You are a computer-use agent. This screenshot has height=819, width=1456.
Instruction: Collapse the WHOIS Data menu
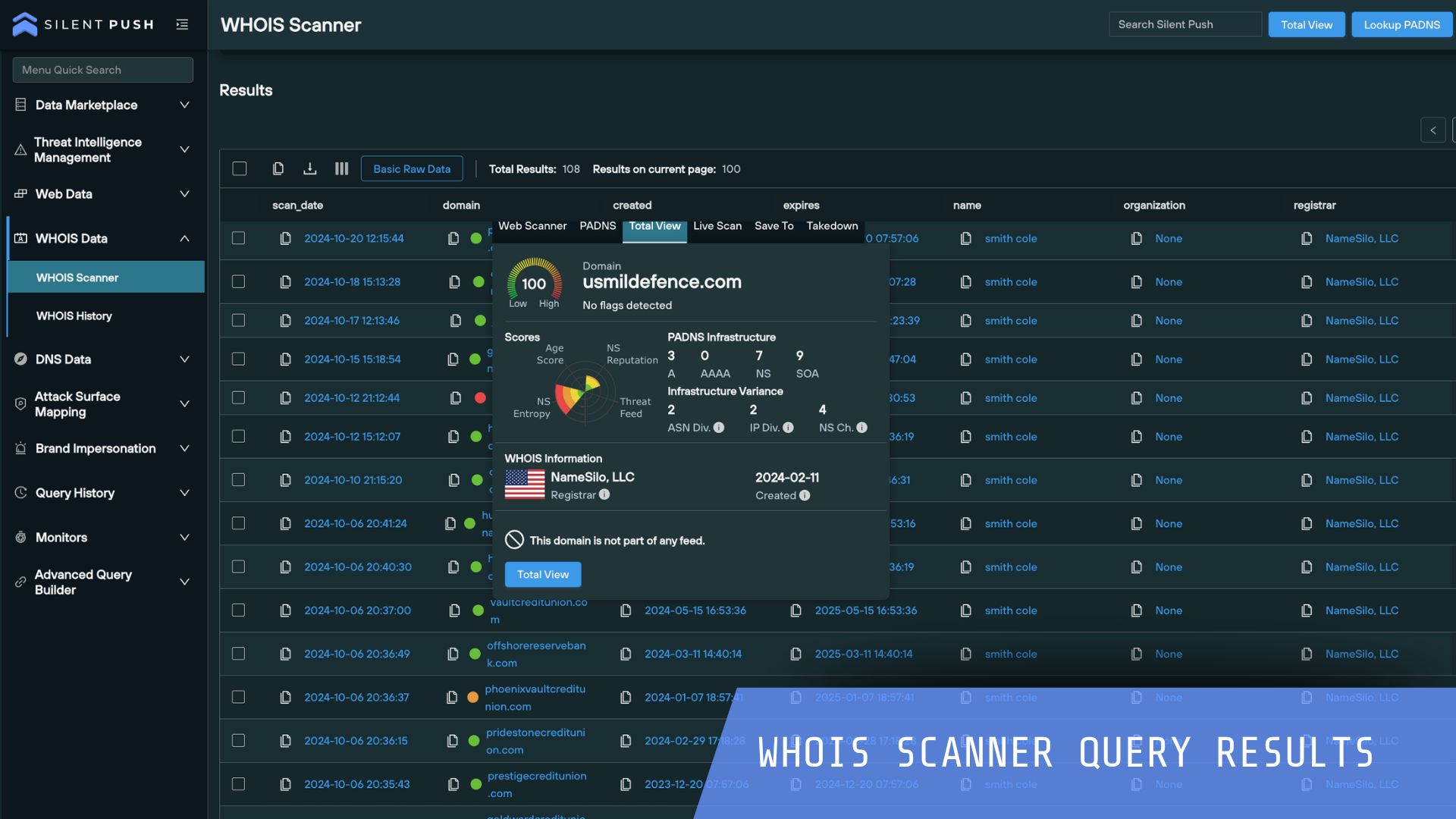coord(184,238)
